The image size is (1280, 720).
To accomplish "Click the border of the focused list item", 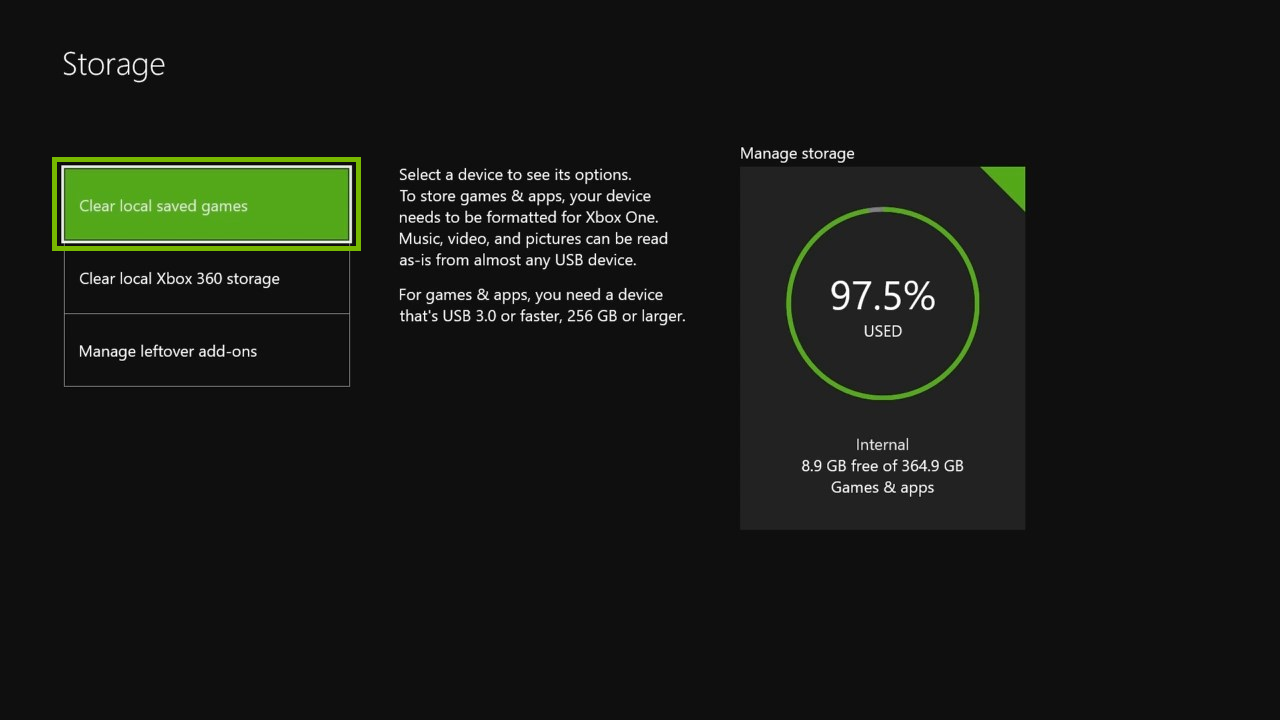I will (205, 158).
